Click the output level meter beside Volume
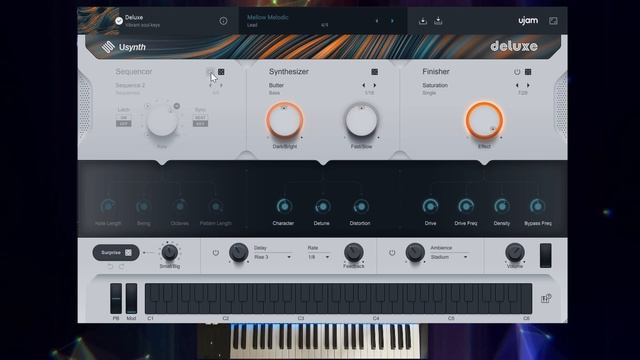This screenshot has height=360, width=640. 546,256
